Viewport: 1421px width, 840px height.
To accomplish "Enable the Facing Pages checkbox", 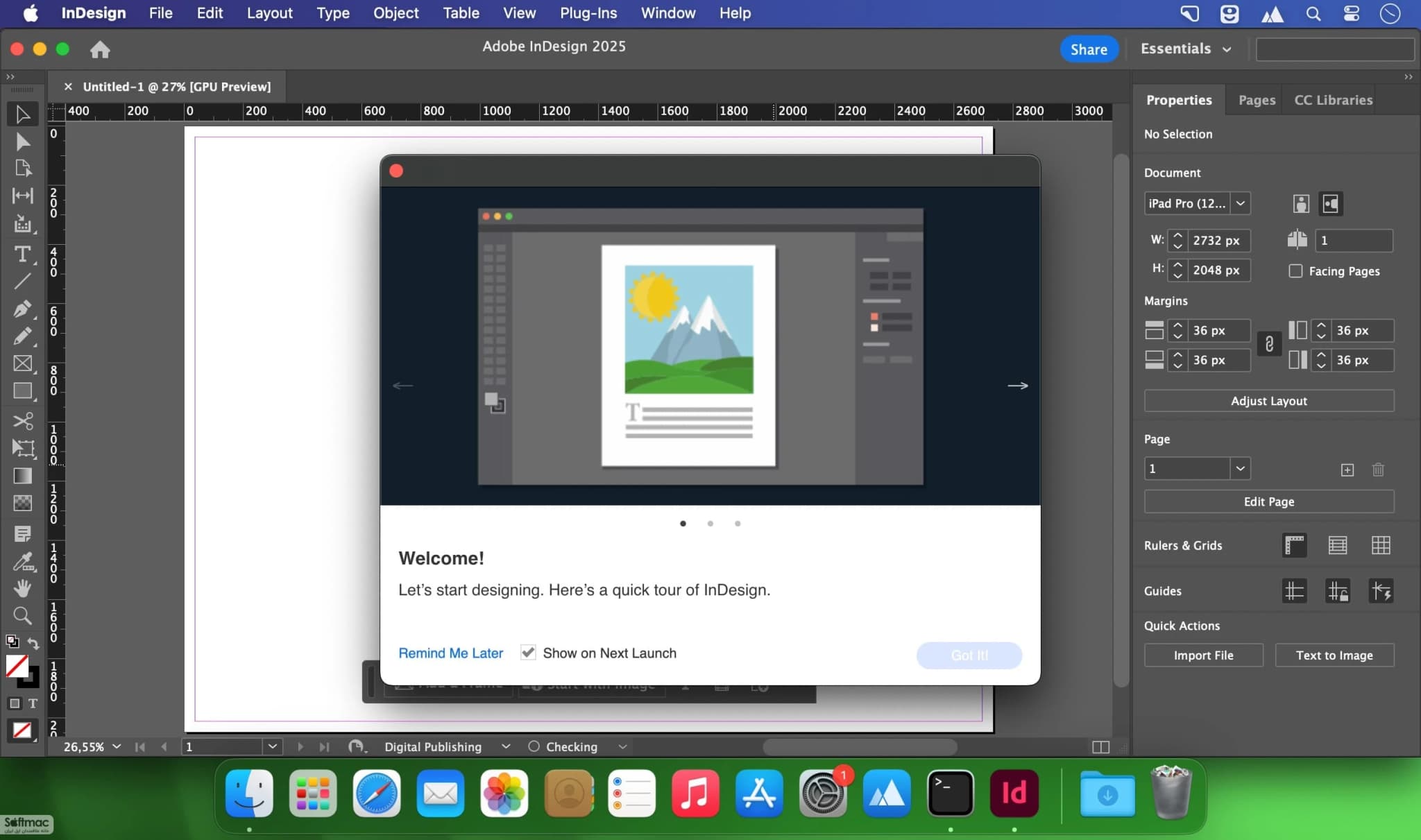I will click(1295, 271).
